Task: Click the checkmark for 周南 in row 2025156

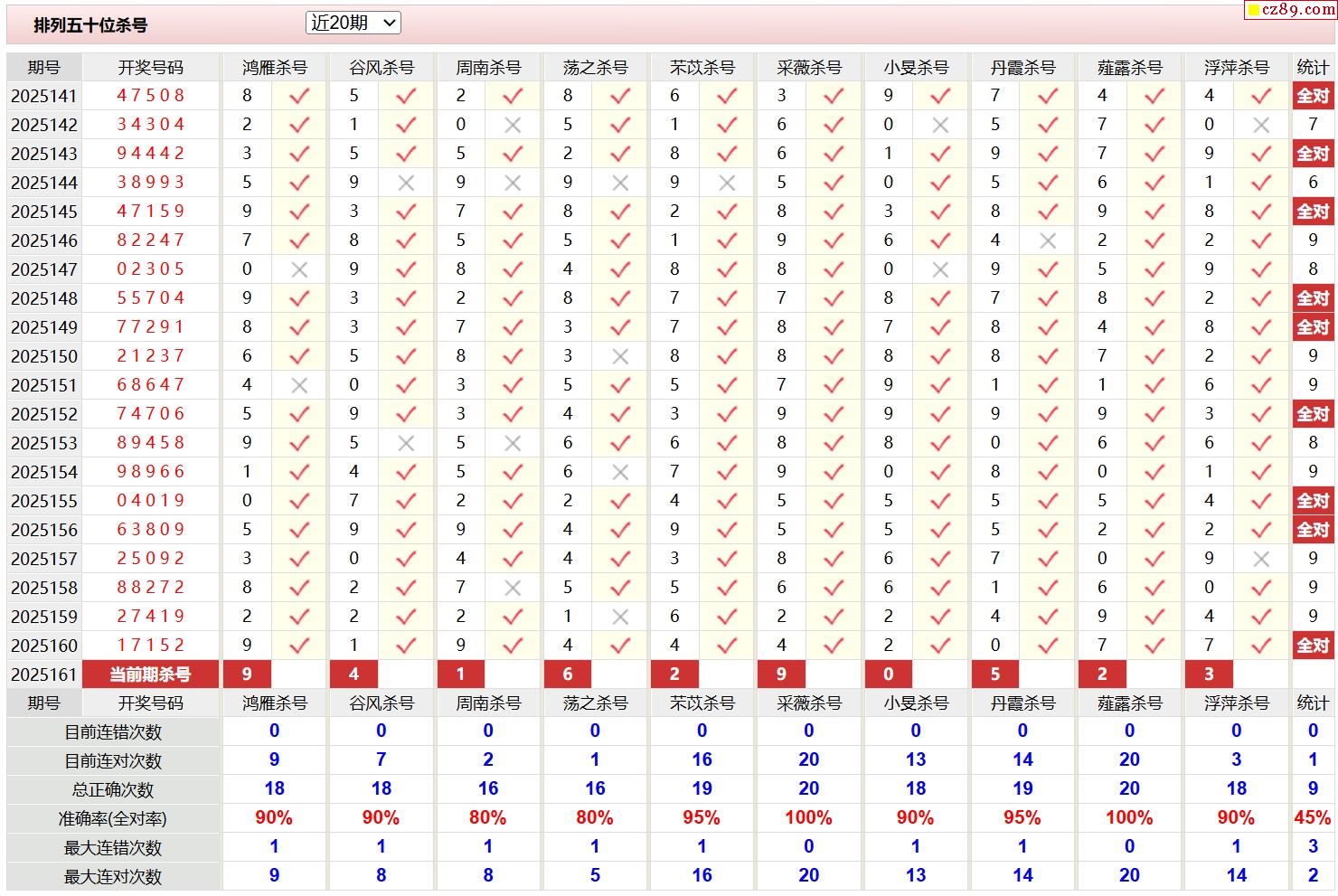Action: (513, 529)
